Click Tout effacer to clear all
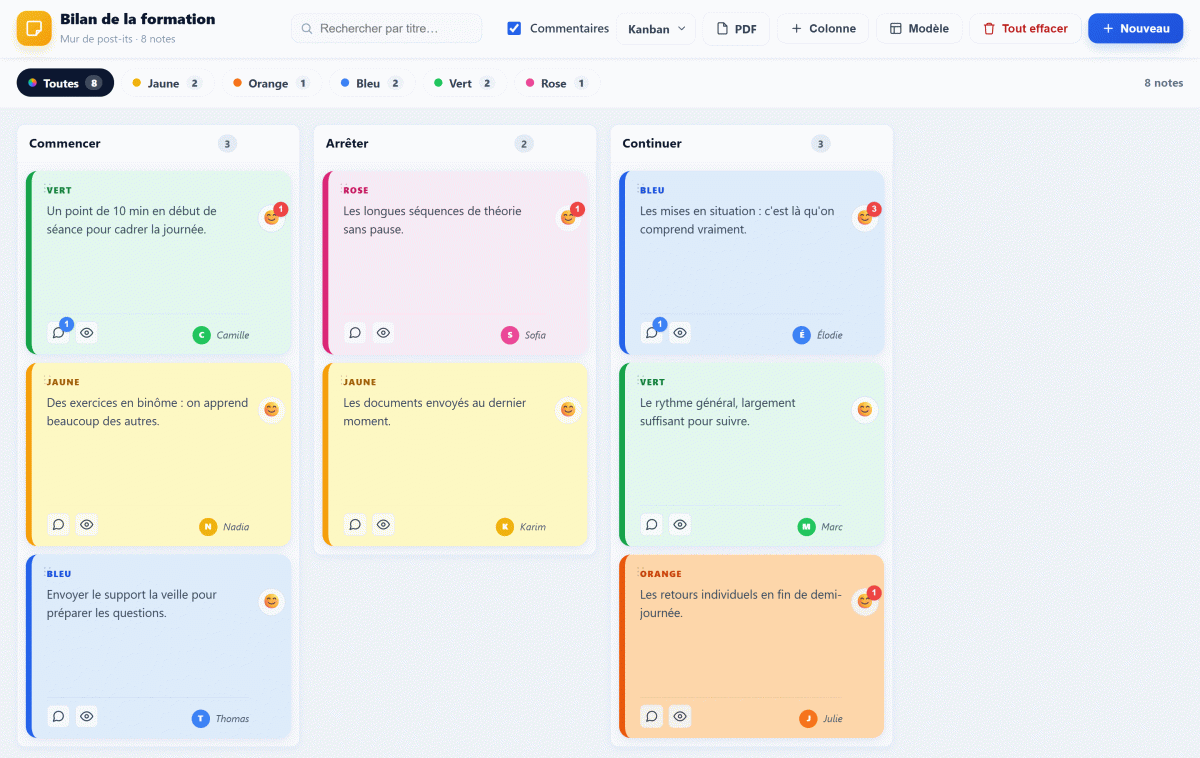 tap(1025, 29)
